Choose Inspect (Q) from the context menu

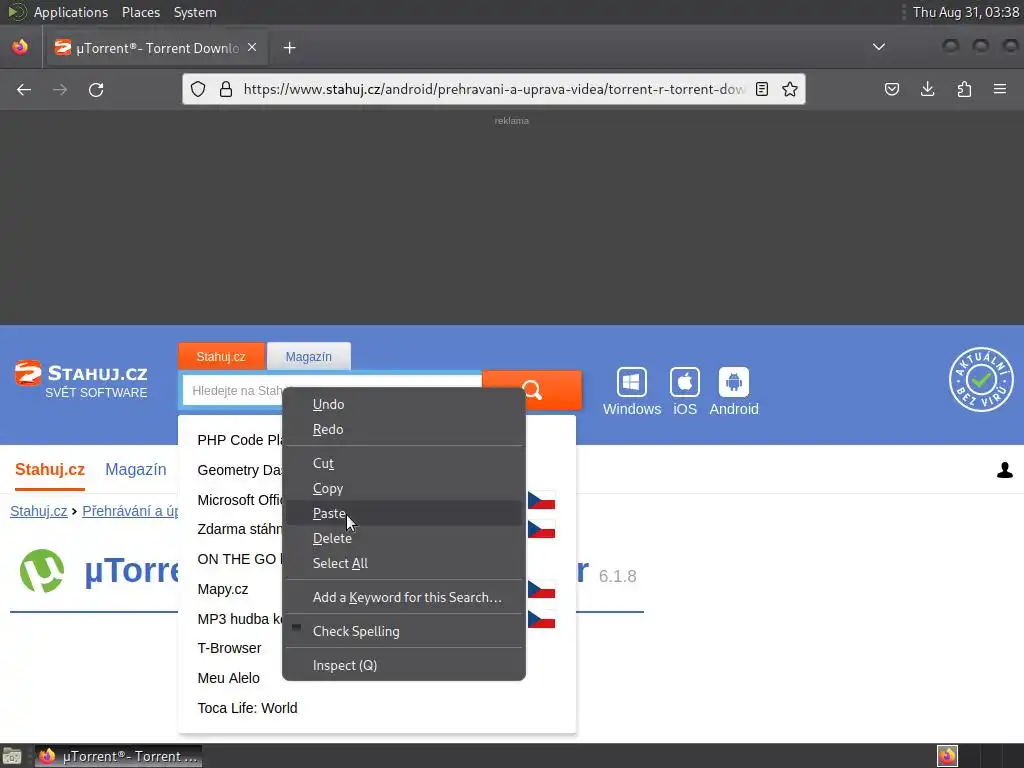coord(404,665)
